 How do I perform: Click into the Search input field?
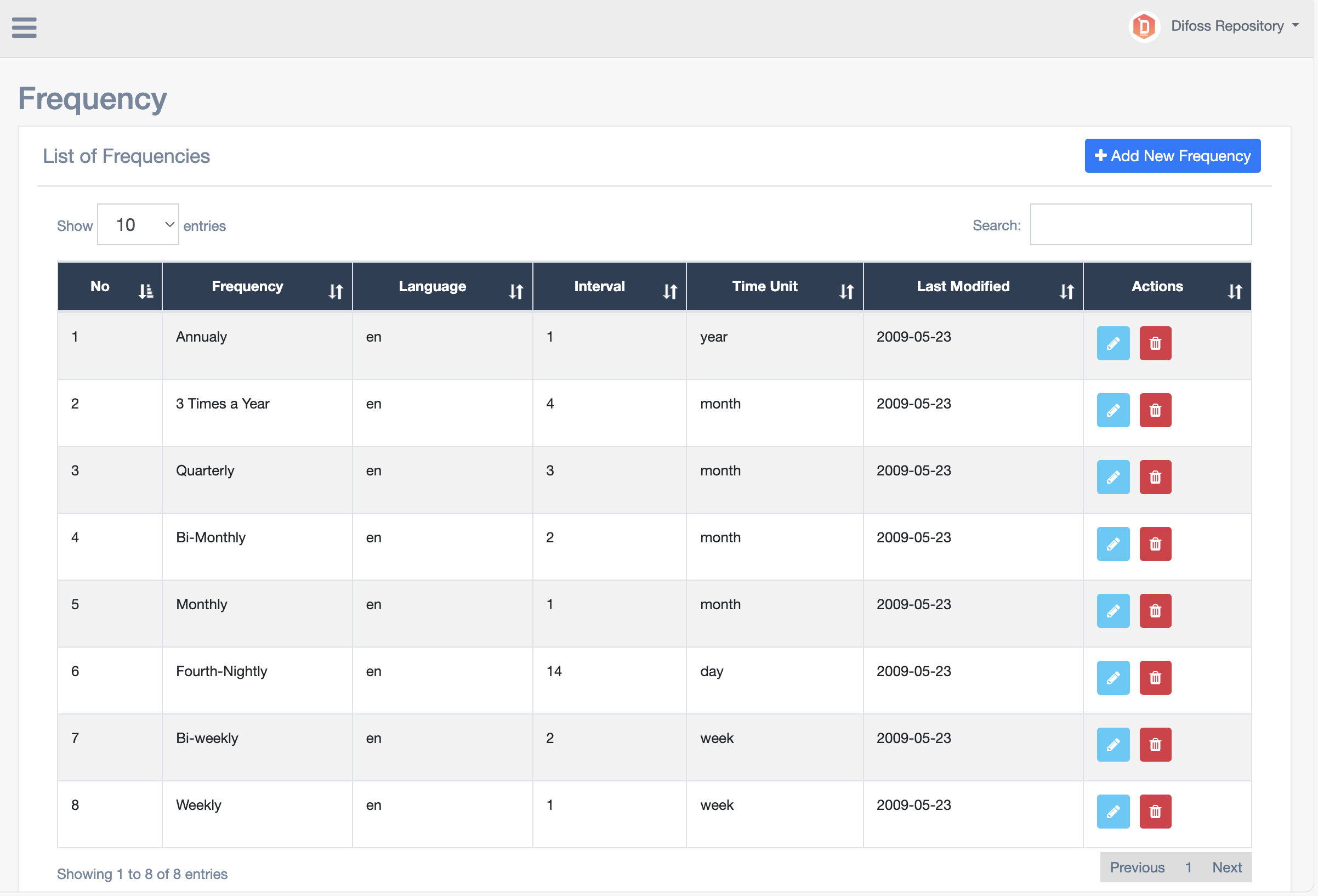point(1140,225)
